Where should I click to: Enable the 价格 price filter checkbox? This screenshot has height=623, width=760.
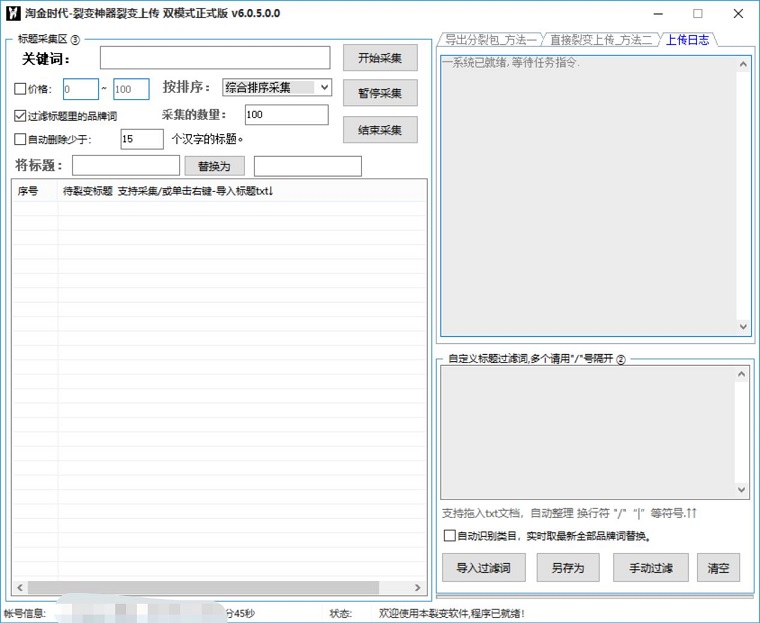(x=20, y=89)
